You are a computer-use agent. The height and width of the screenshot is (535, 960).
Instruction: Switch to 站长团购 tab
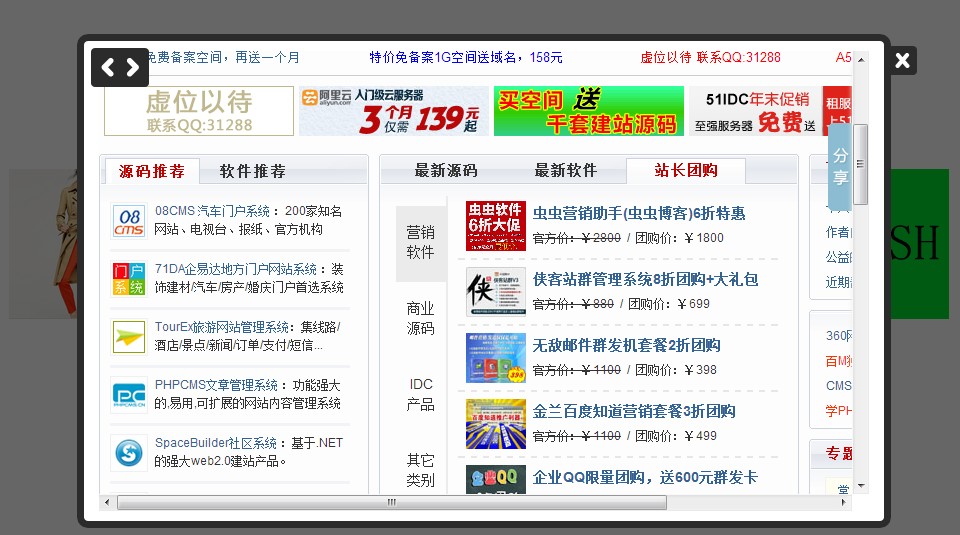tap(686, 170)
